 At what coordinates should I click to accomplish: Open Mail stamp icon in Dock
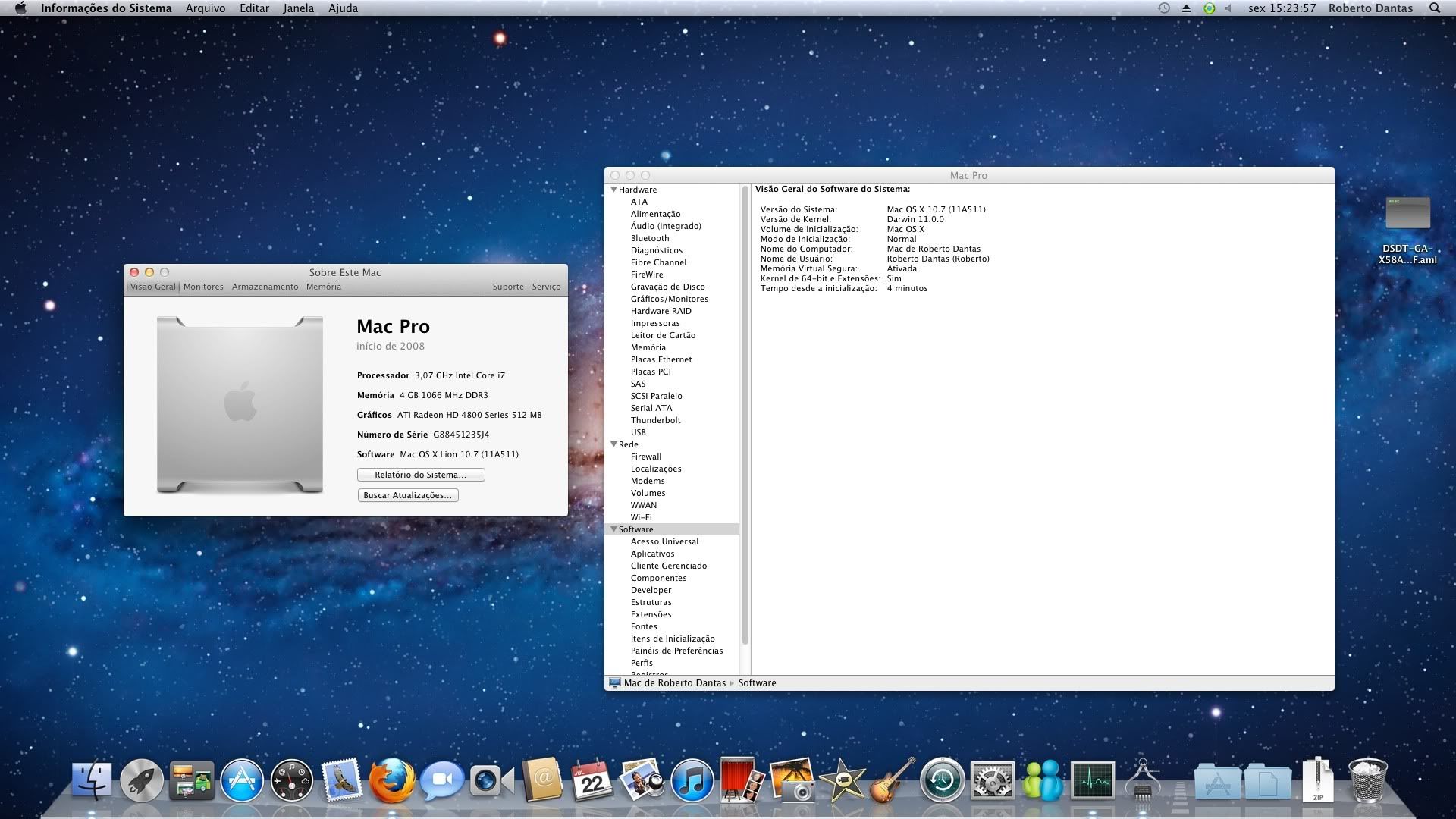342,780
